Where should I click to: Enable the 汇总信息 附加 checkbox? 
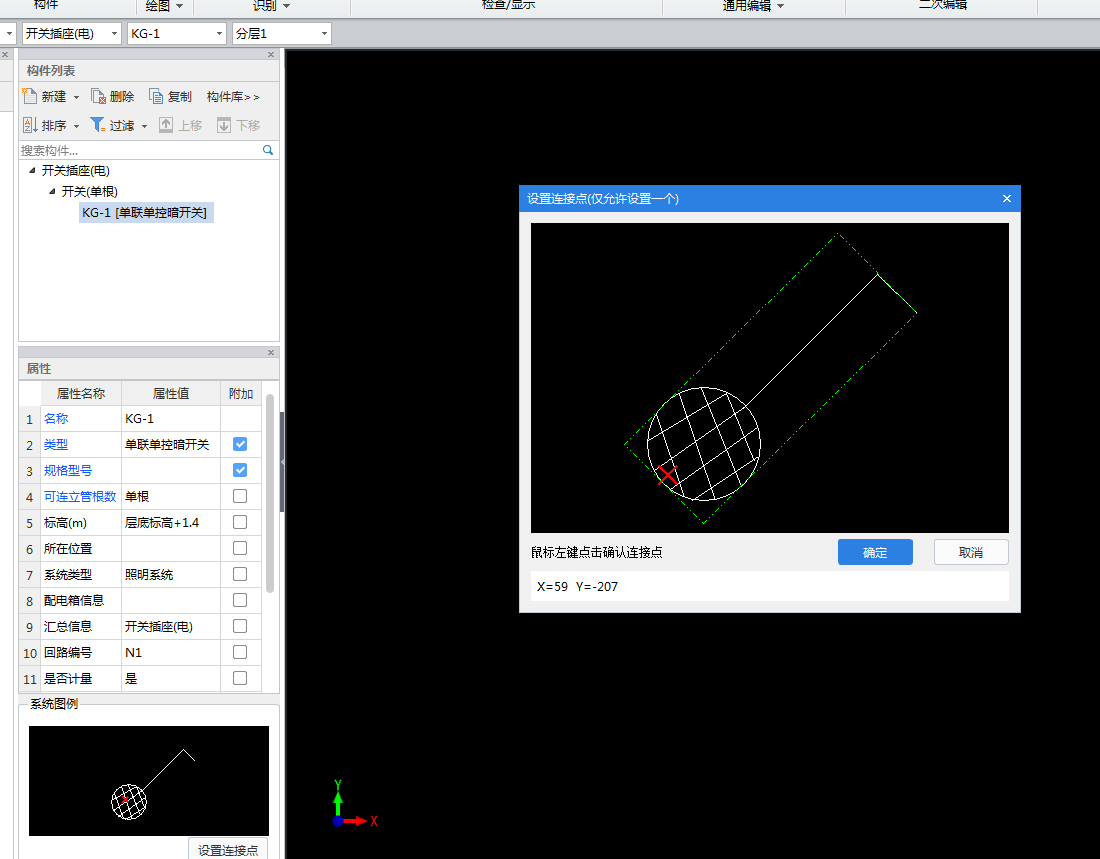coord(240,626)
